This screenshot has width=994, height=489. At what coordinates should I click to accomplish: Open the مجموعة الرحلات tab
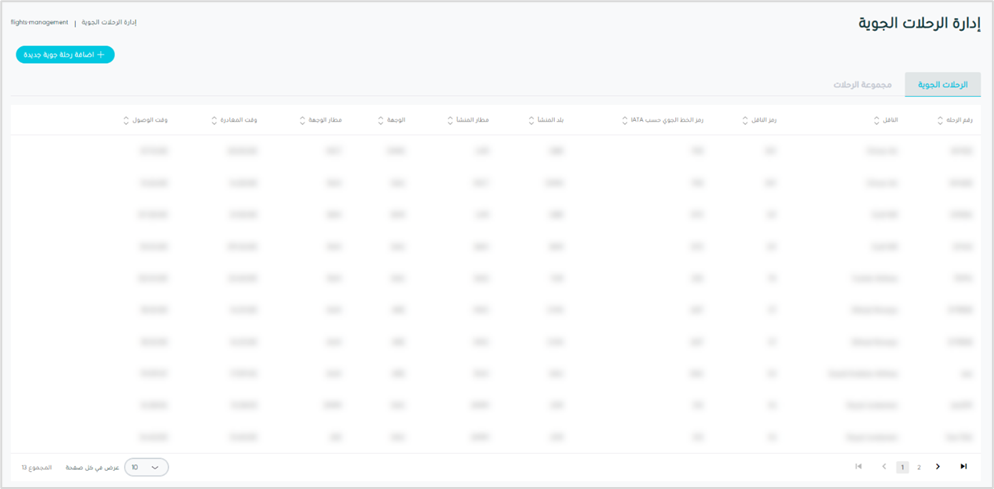pos(862,85)
